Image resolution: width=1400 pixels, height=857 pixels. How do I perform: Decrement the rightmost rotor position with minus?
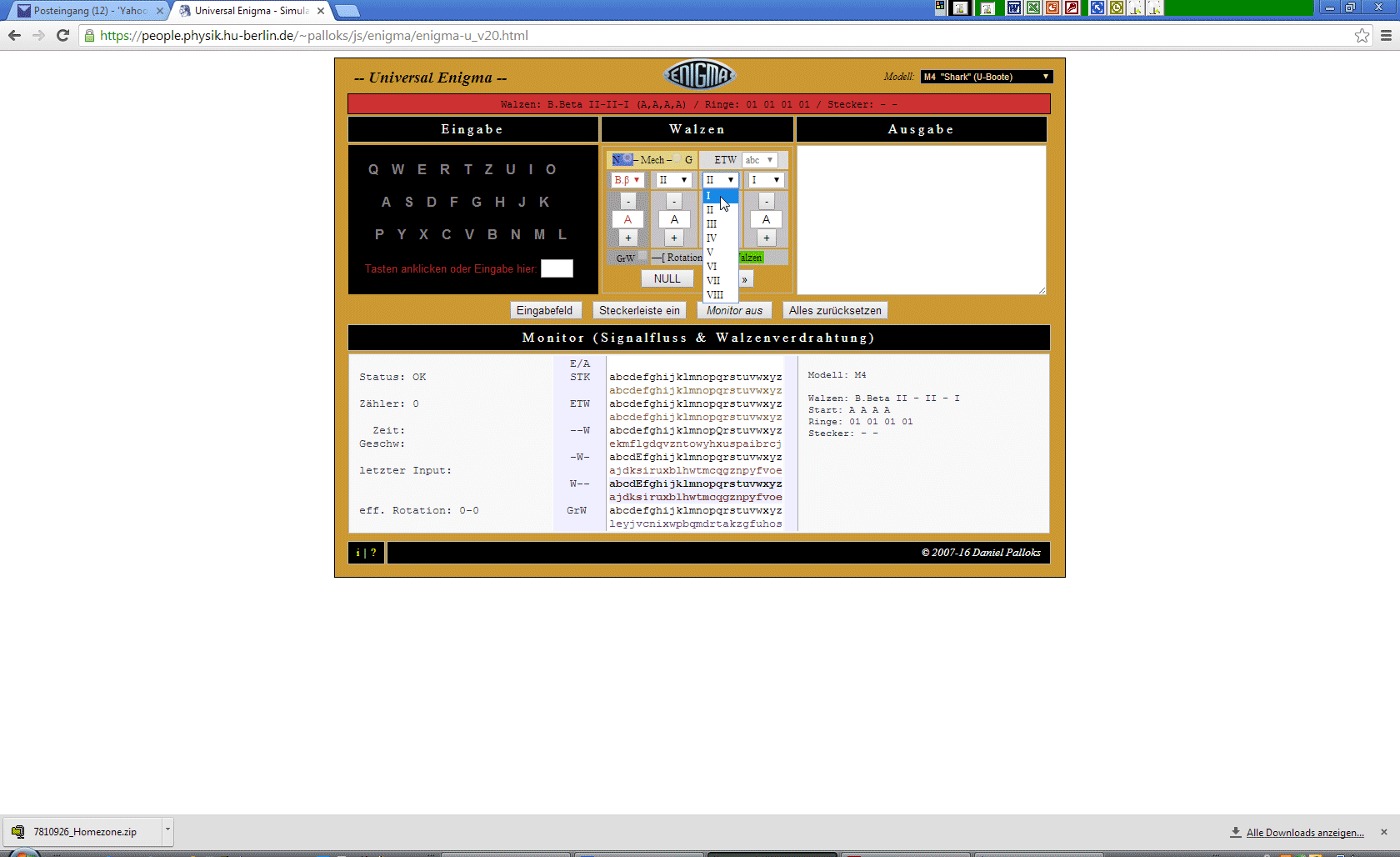(767, 201)
